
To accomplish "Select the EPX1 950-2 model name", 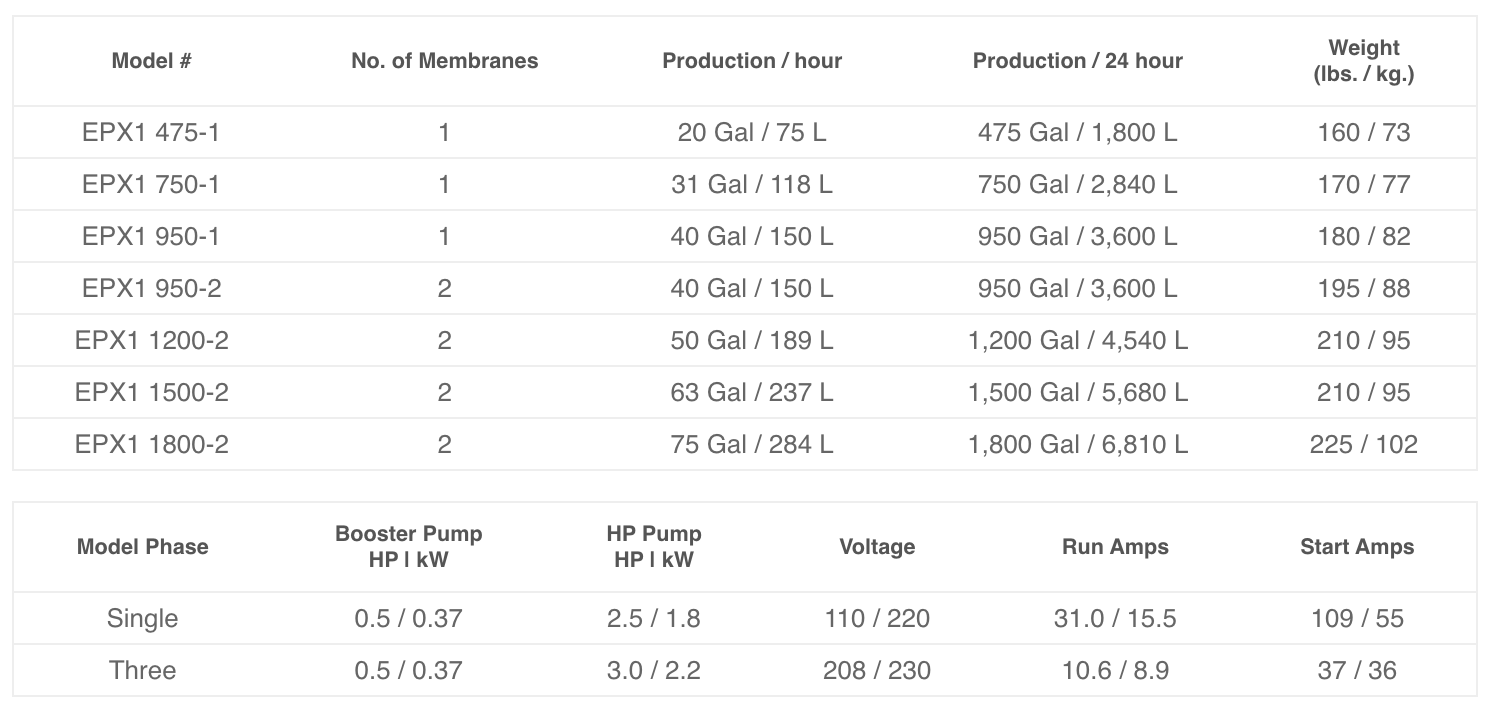I will click(151, 288).
